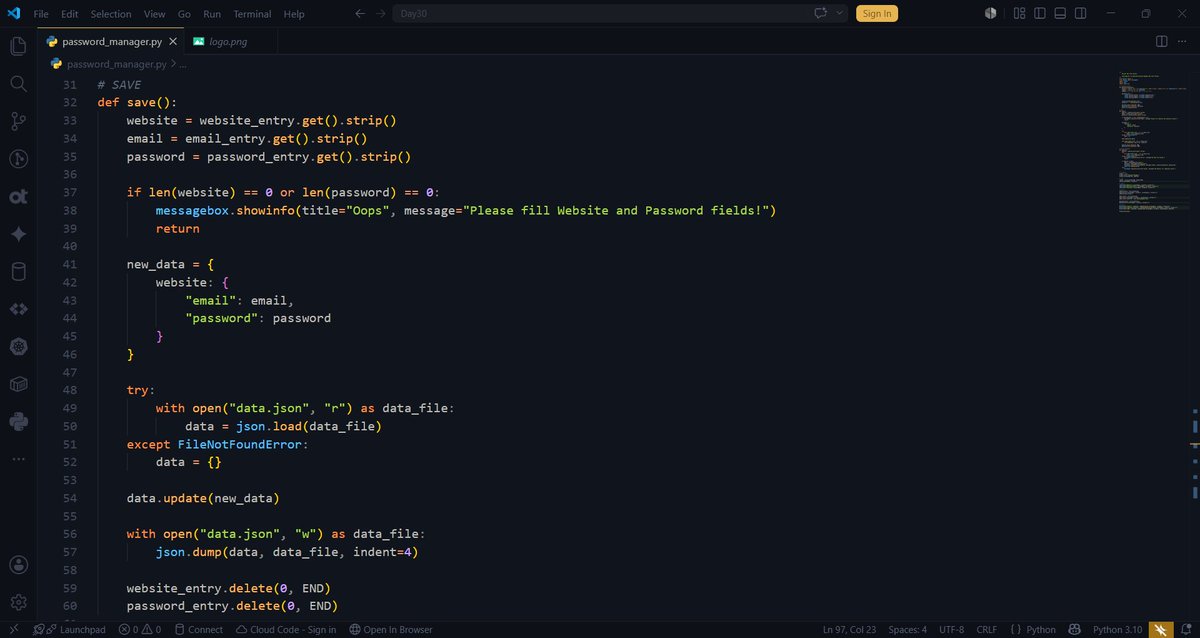1200x638 pixels.
Task: Select Python 3.10 interpreter in status bar
Action: pos(1117,629)
